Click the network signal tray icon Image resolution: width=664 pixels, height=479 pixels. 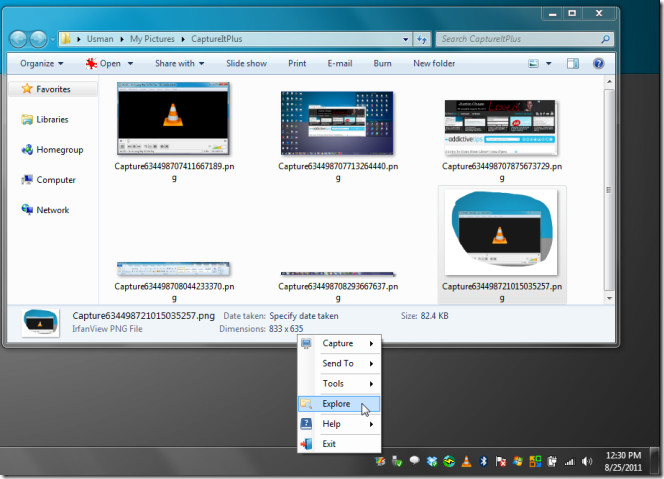point(568,462)
